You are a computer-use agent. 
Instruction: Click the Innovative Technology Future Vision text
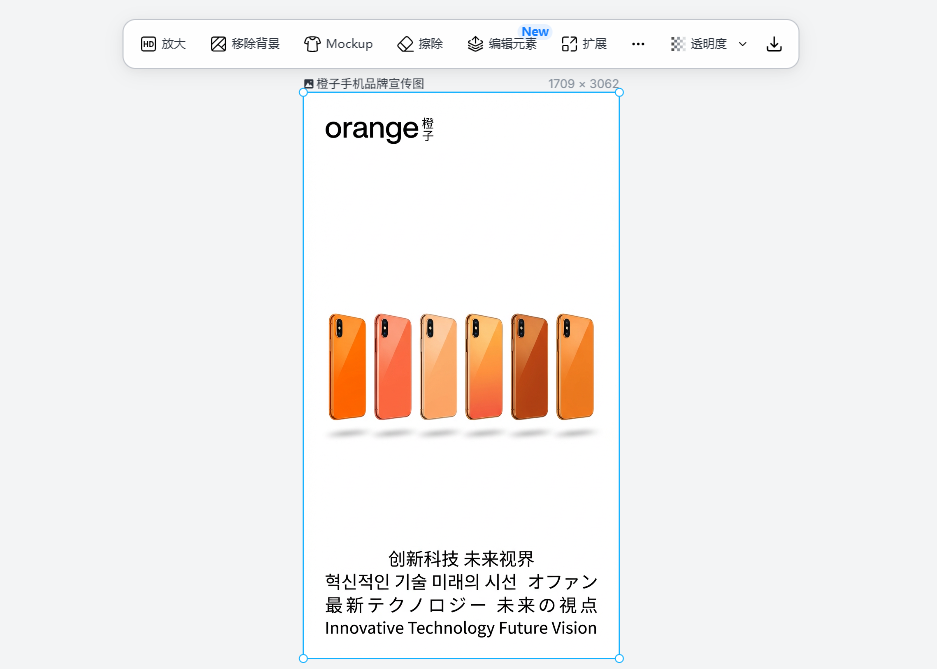461,628
